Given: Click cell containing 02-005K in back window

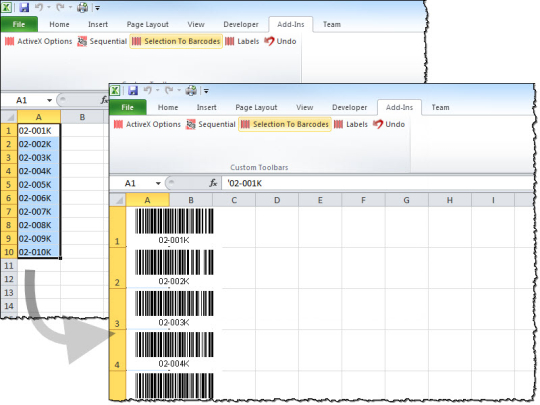Looking at the screenshot, I should 39,185.
